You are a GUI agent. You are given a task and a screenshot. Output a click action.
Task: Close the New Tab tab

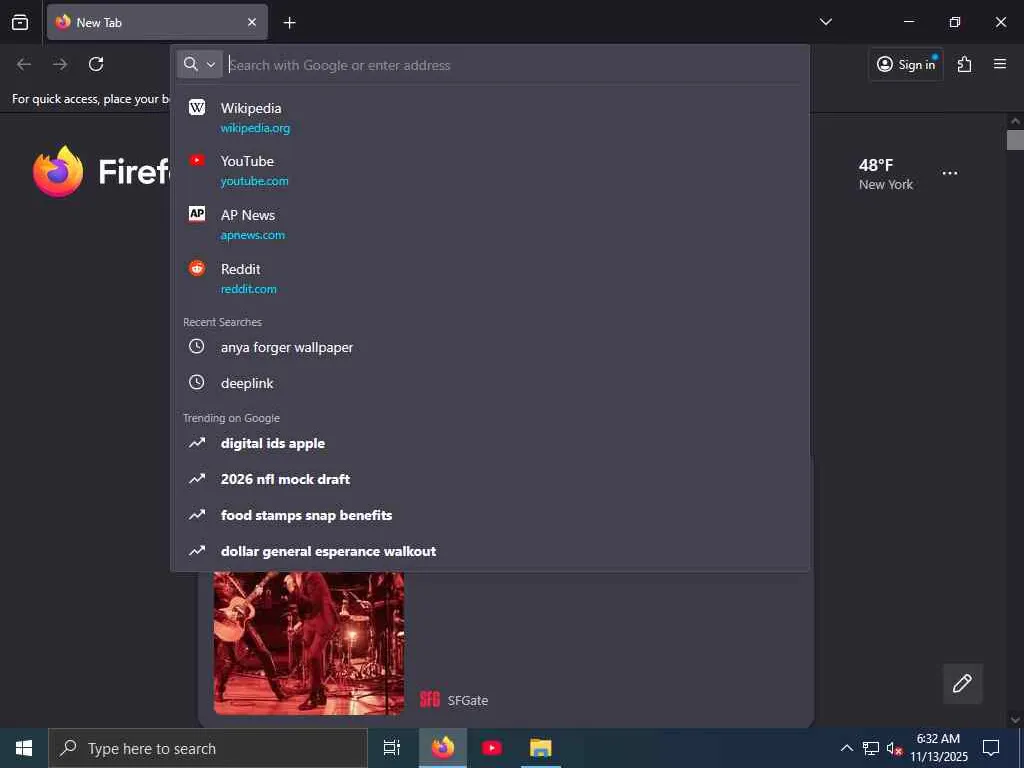coord(251,22)
